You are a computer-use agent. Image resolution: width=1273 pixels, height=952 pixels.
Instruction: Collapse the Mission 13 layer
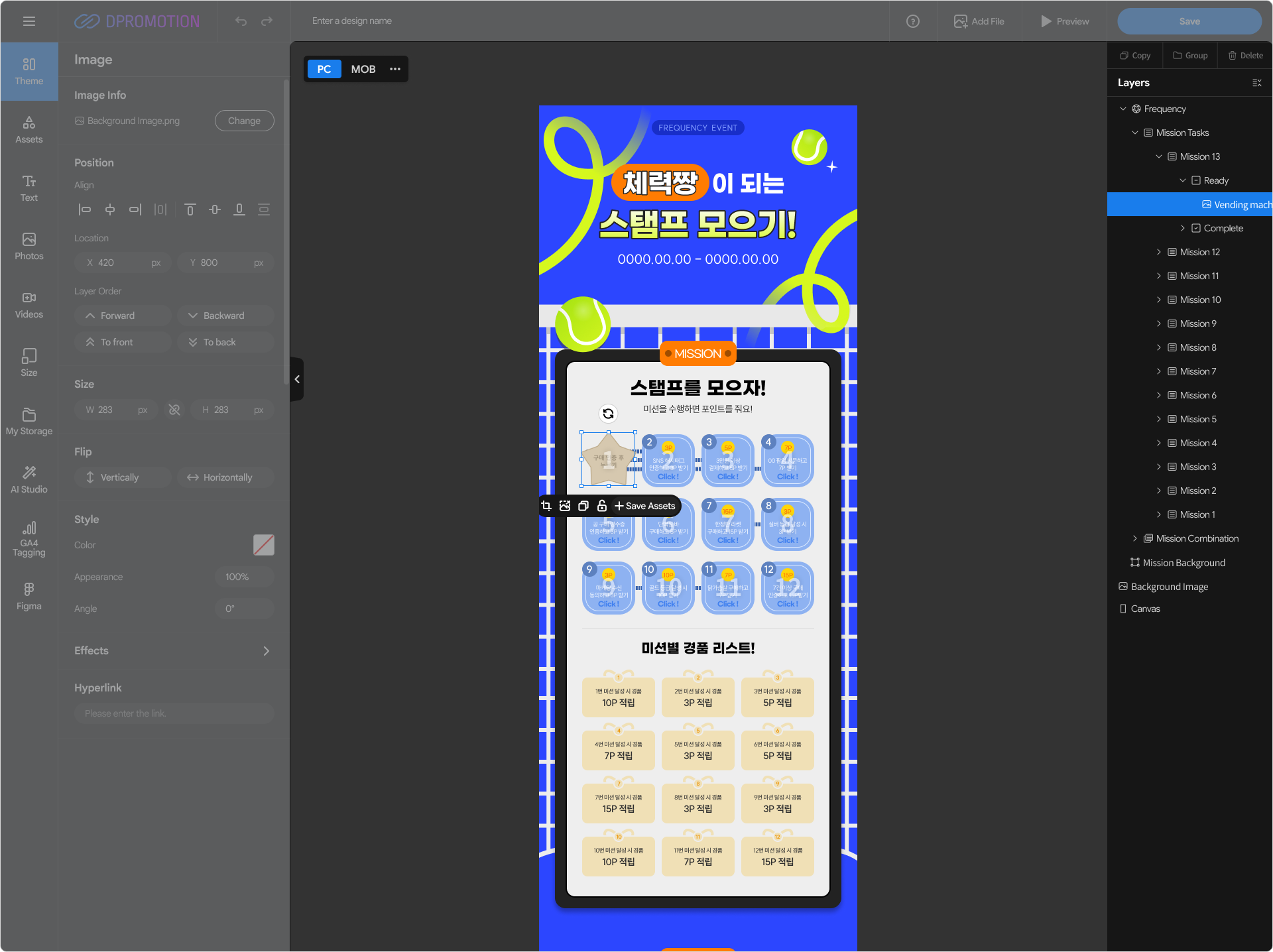pyautogui.click(x=1159, y=156)
